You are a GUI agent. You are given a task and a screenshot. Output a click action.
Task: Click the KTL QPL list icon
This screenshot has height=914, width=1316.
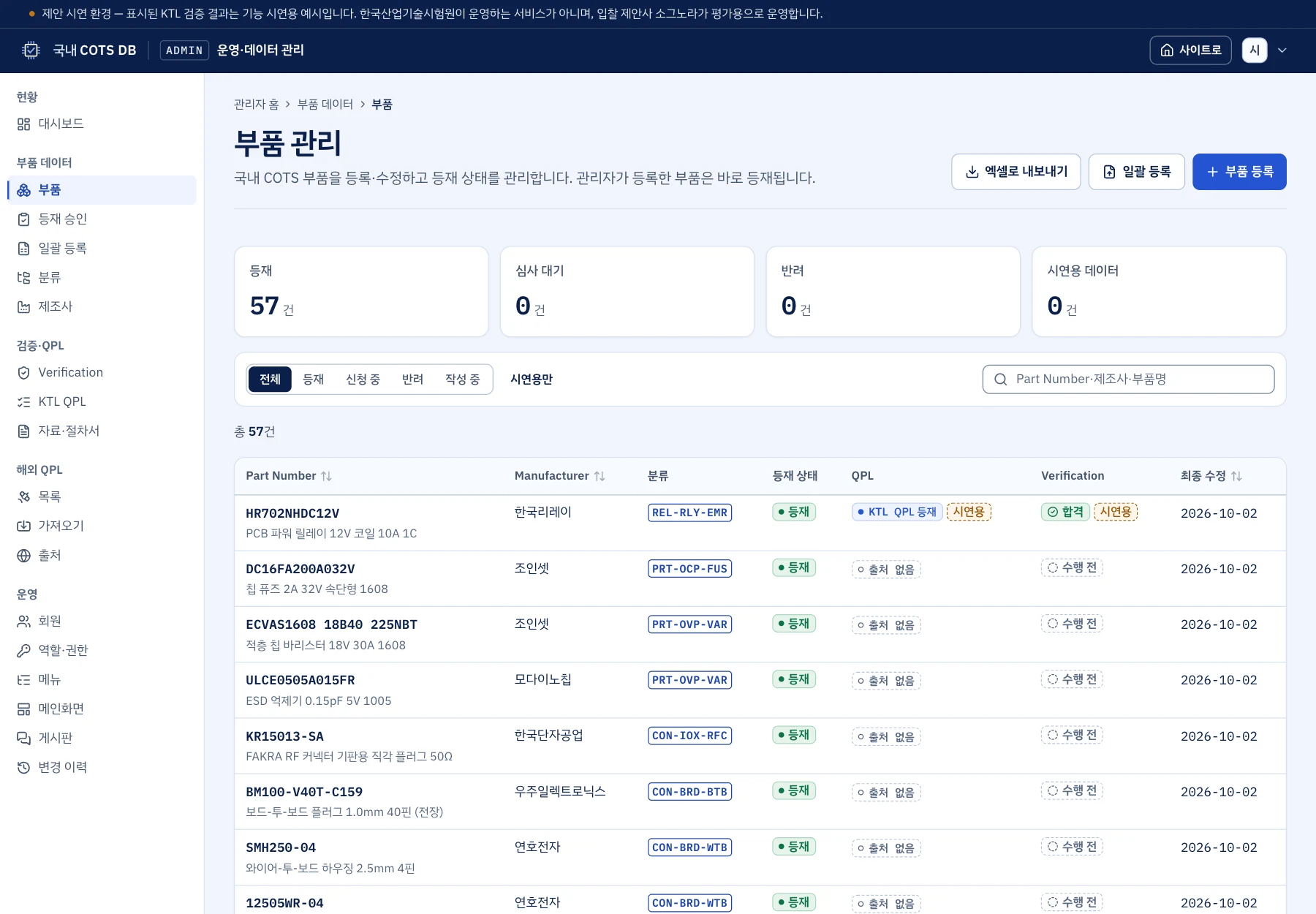click(x=23, y=402)
